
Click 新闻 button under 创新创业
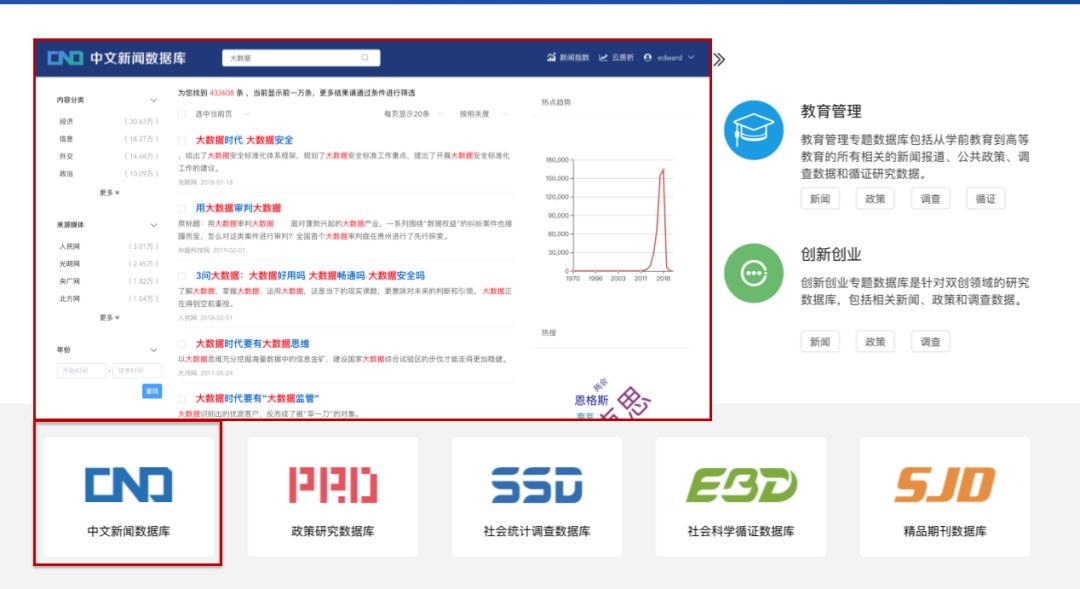[x=820, y=342]
